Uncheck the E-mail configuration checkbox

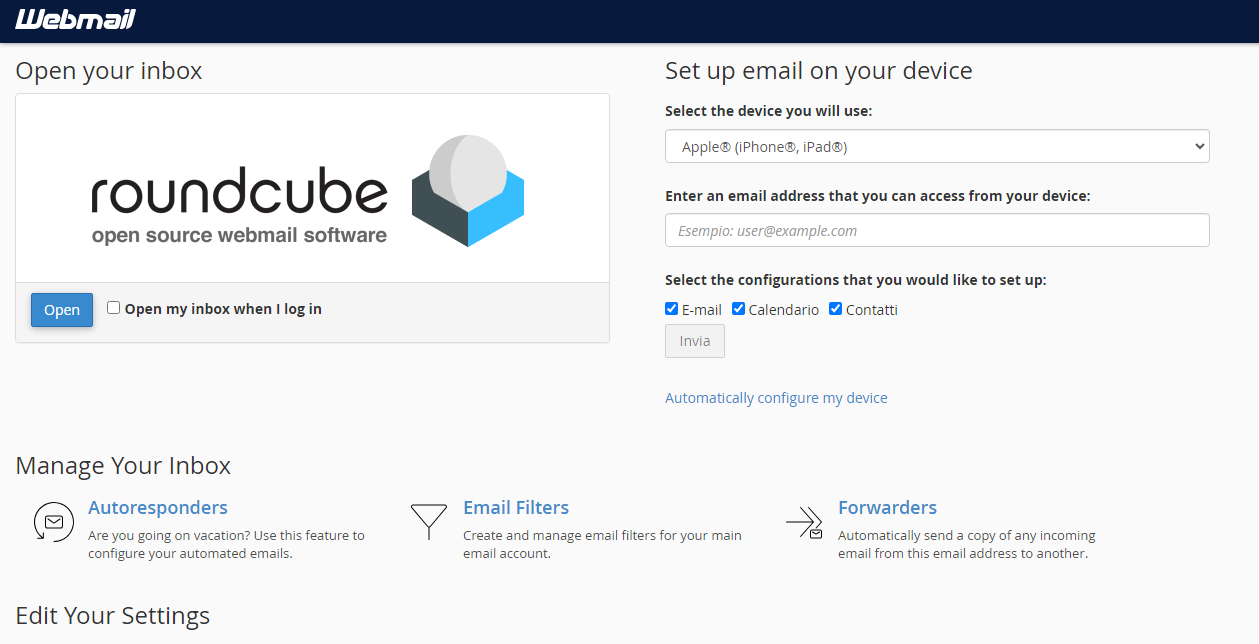coord(672,309)
